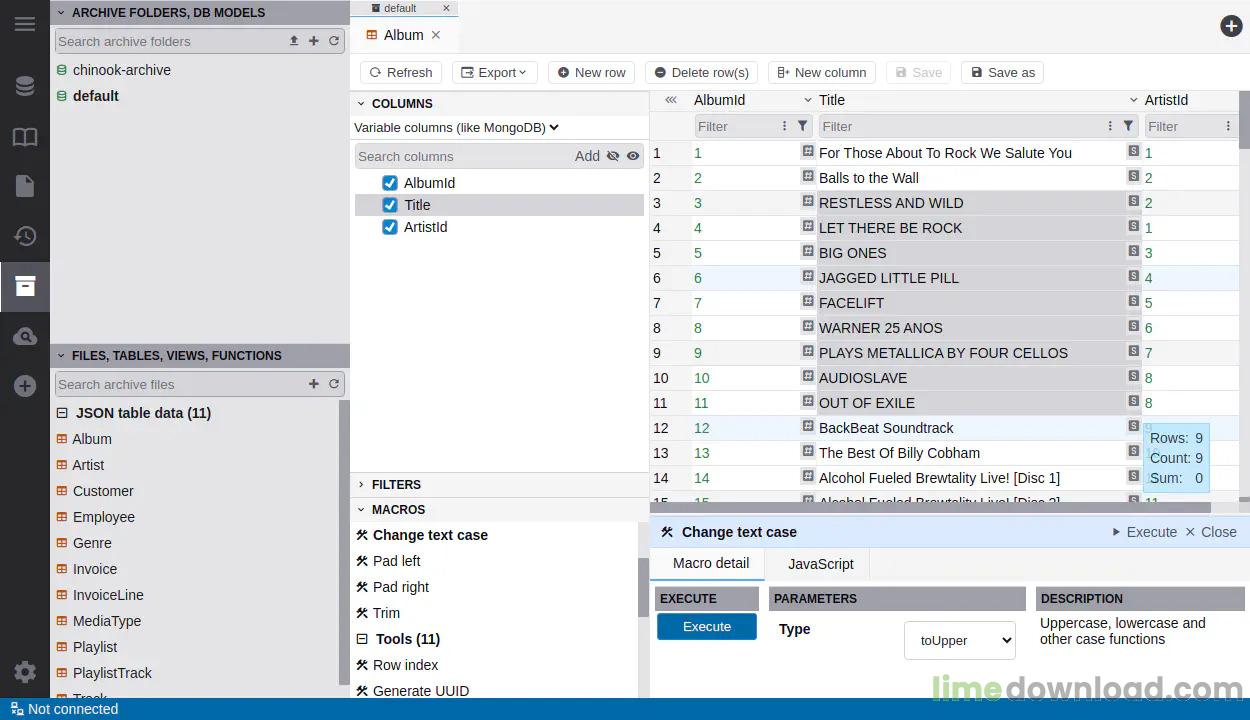Select the Generate UUID macro
The height and width of the screenshot is (720, 1250).
(420, 691)
